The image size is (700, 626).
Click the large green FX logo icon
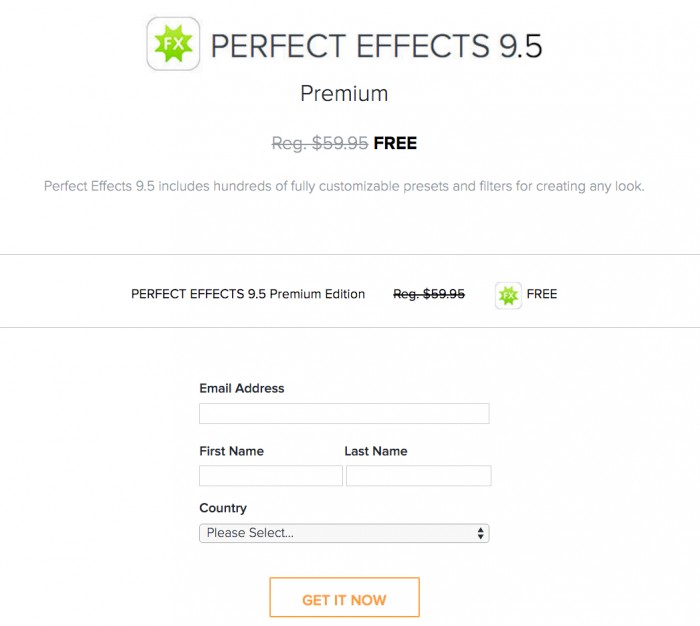click(x=173, y=45)
